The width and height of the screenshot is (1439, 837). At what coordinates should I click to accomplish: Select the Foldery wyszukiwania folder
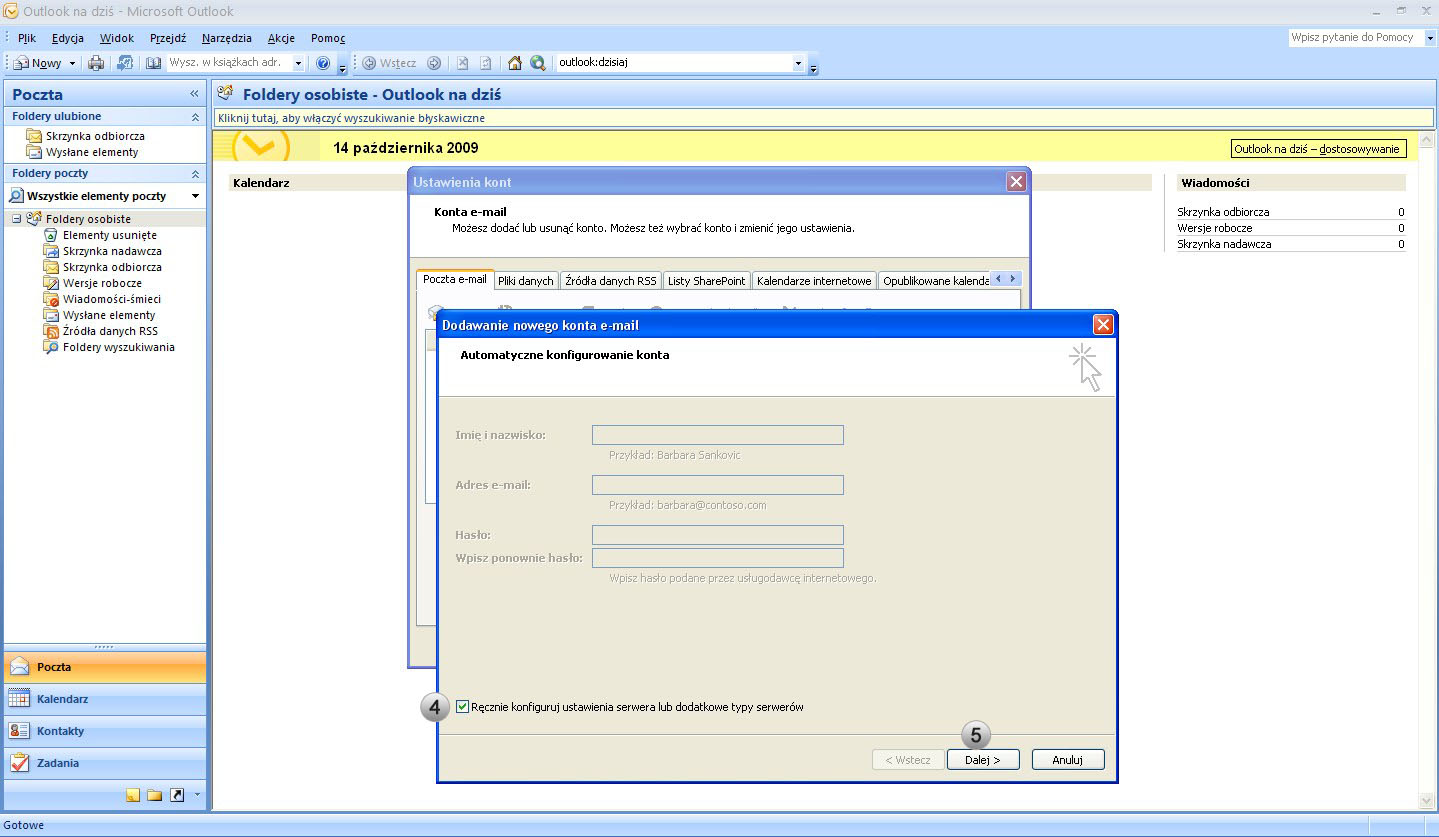point(118,347)
